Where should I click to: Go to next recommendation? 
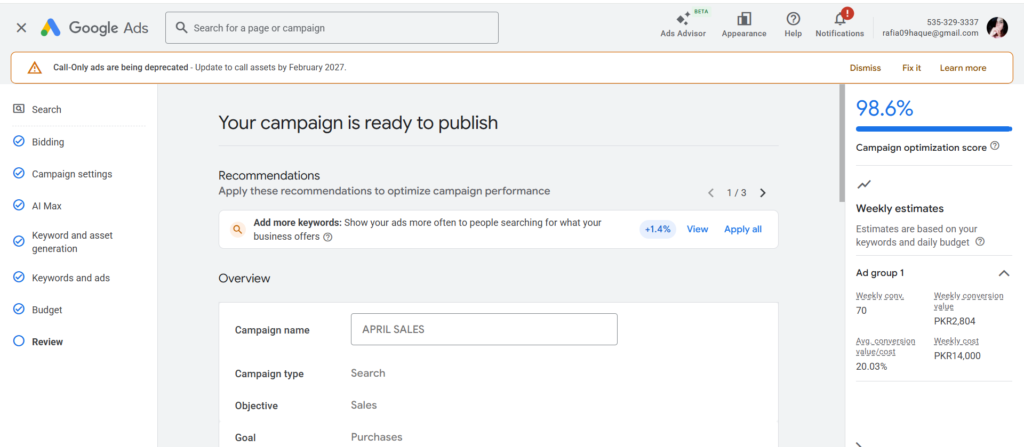[x=763, y=193]
